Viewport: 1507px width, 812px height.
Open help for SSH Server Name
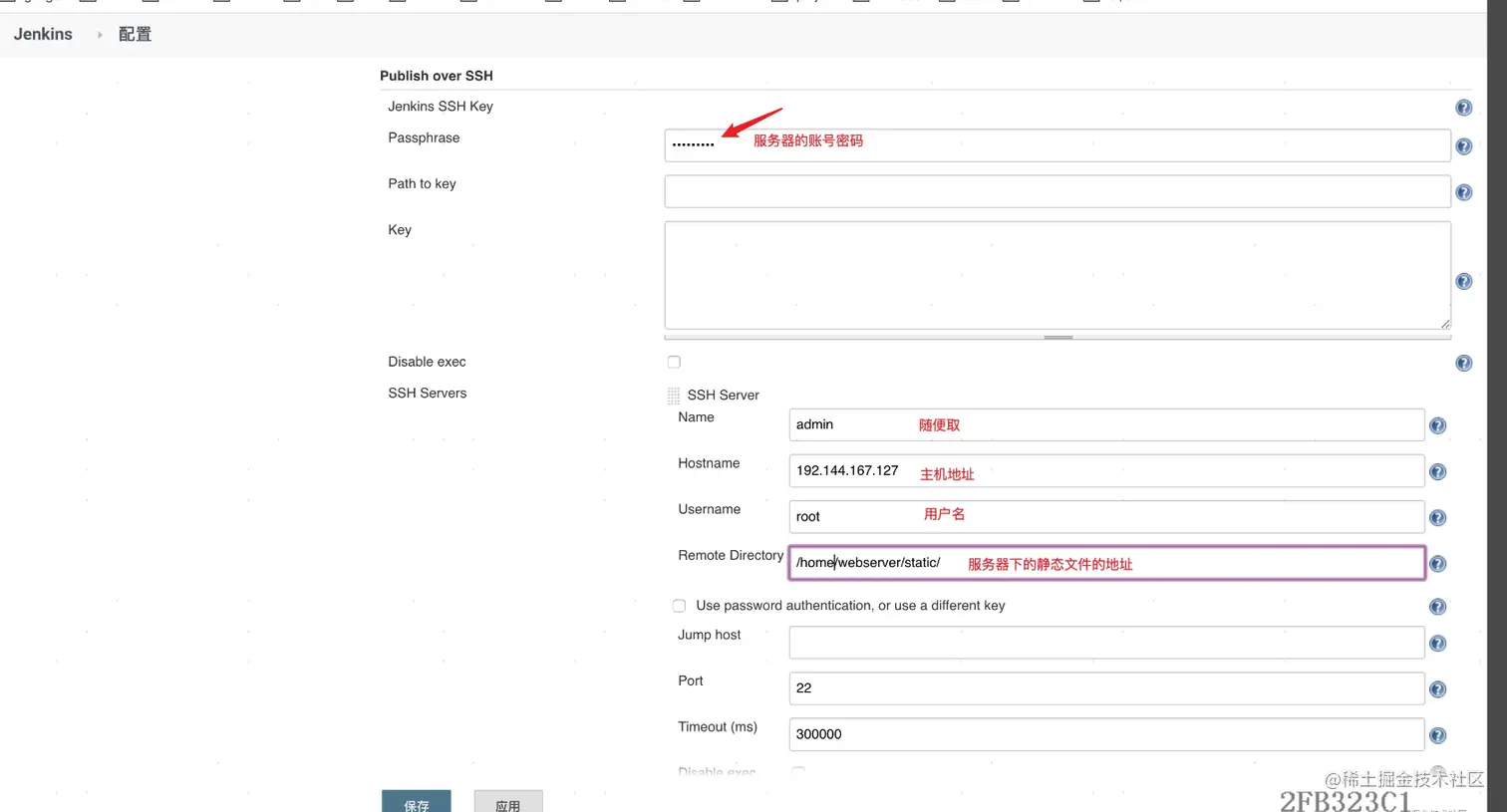1437,425
